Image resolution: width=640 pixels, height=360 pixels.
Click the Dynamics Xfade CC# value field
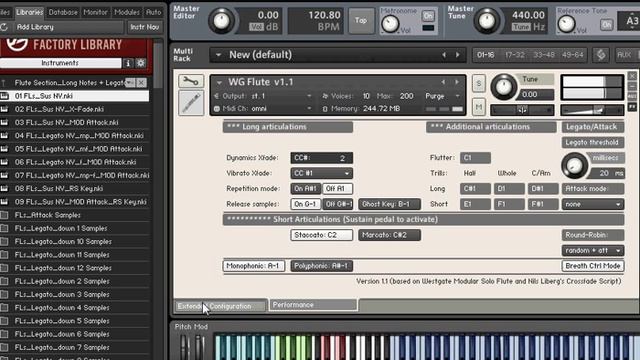[x=322, y=158]
